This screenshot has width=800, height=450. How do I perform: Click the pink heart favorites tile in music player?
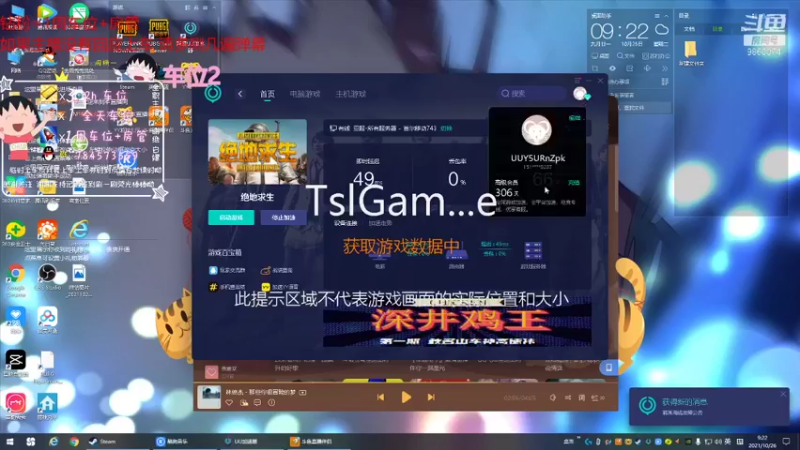click(211, 372)
